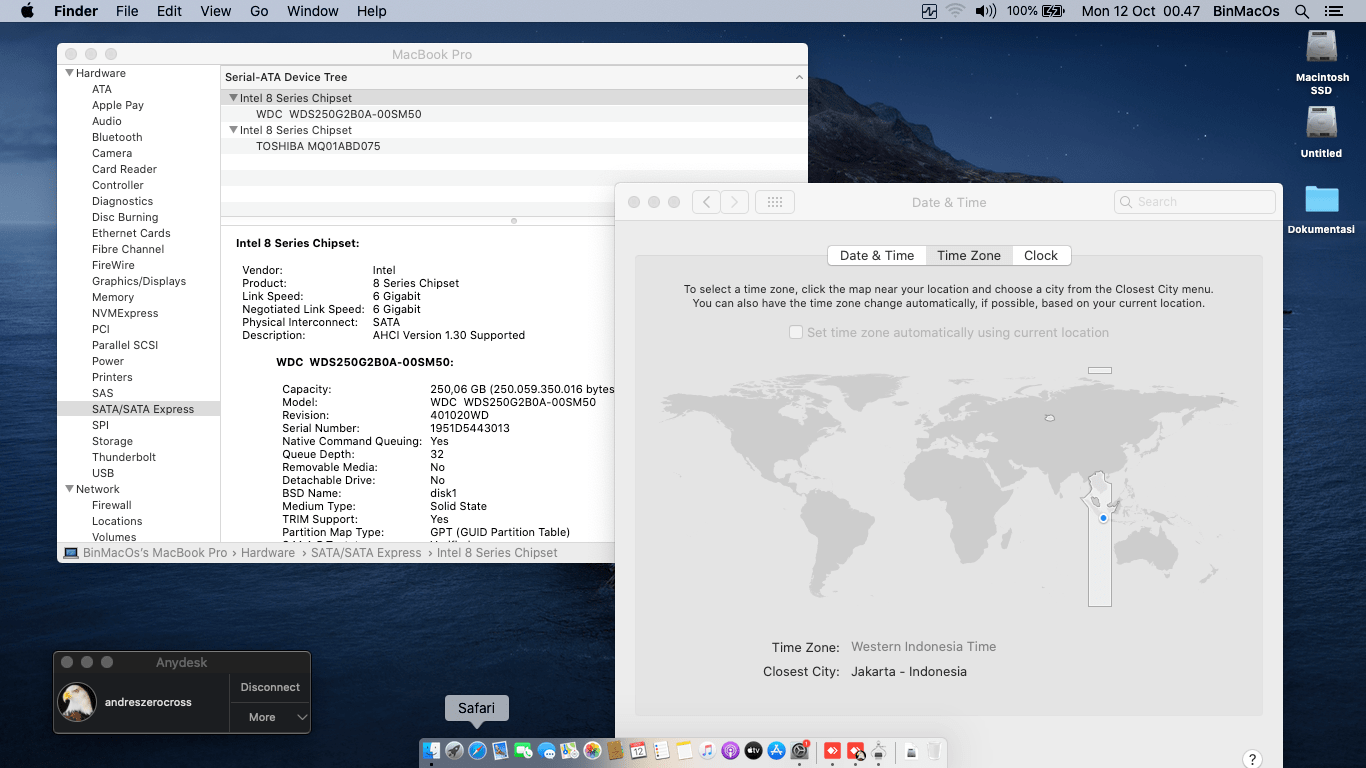1366x768 pixels.
Task: Toggle Wi-Fi status icon in menu bar
Action: pos(953,11)
